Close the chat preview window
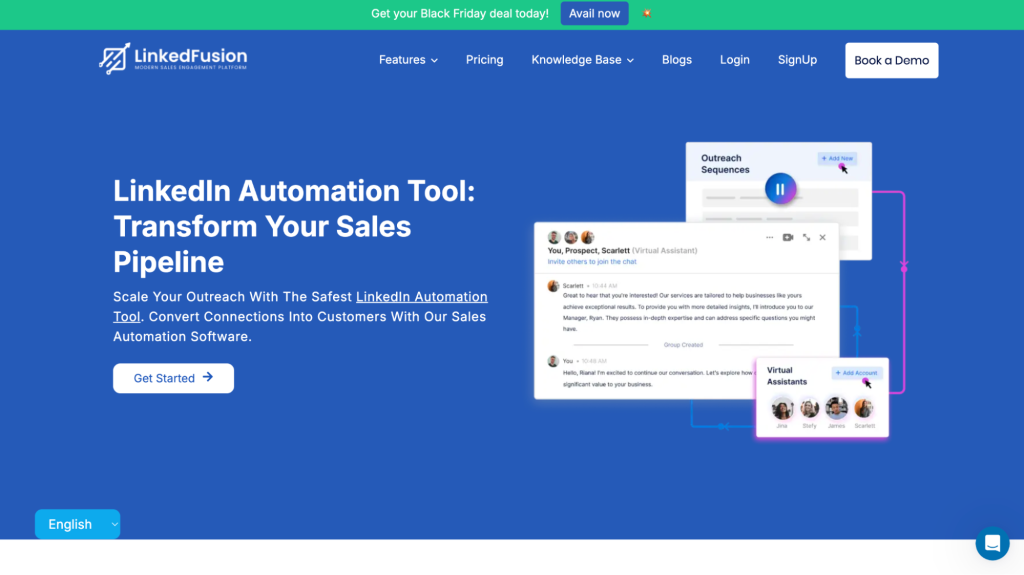Image resolution: width=1024 pixels, height=575 pixels. (823, 237)
